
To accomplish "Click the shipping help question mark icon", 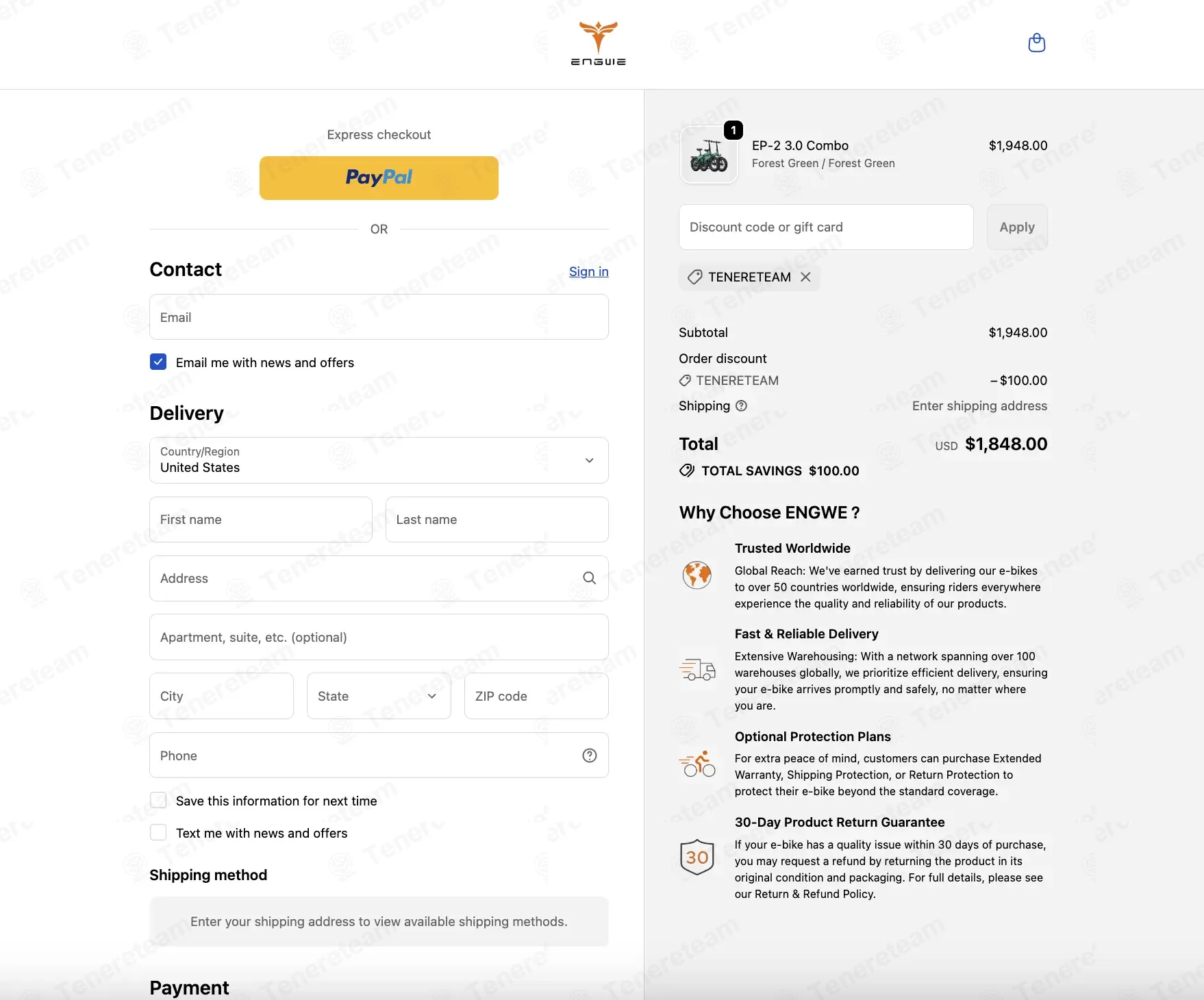I will coord(741,405).
